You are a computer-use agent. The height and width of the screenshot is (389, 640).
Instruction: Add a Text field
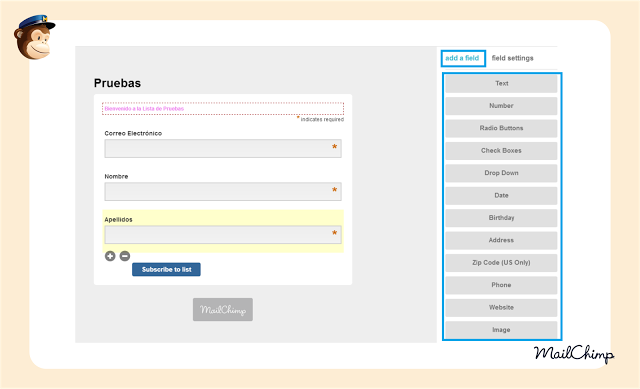(x=501, y=83)
